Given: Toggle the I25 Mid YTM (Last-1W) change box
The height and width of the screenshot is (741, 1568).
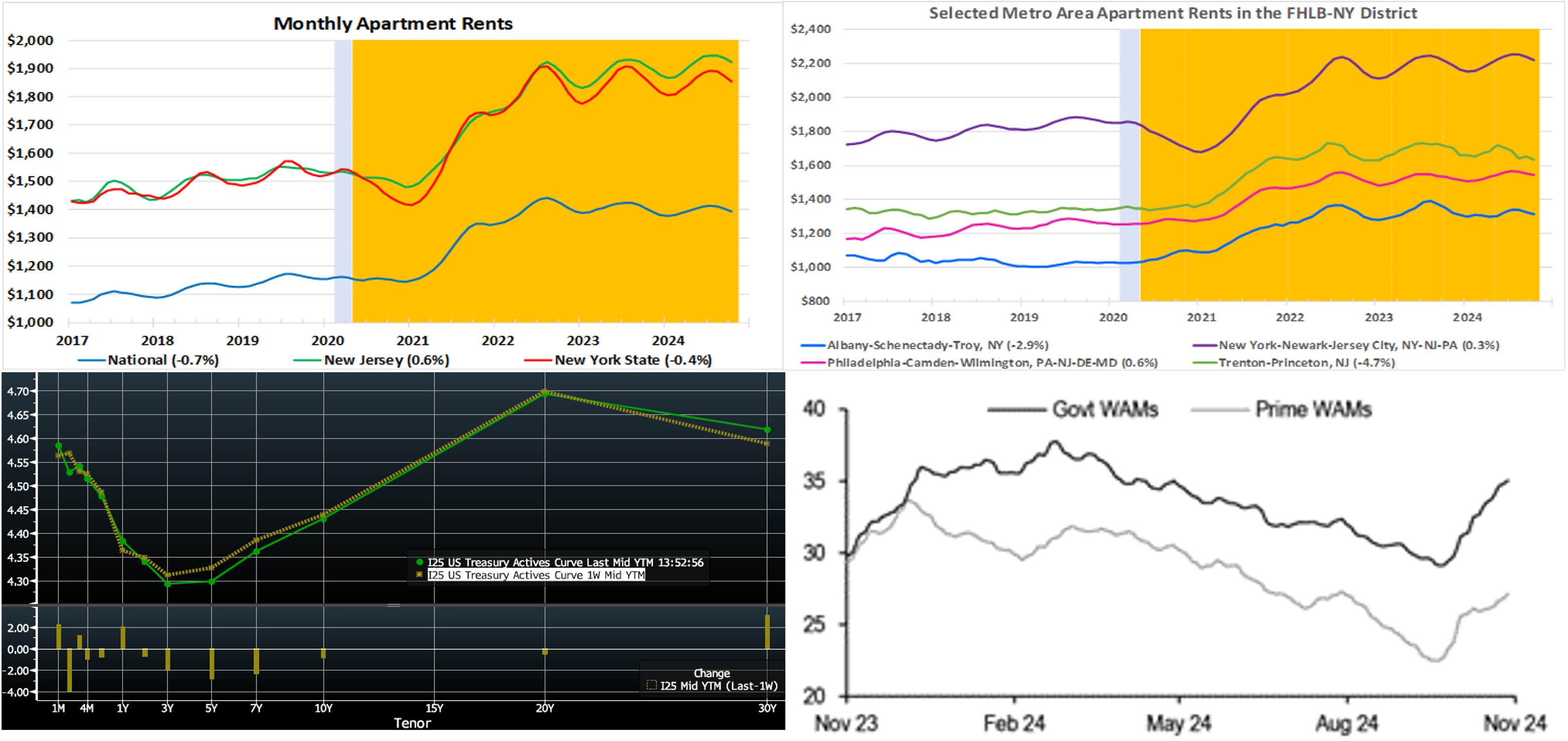Looking at the screenshot, I should (x=651, y=686).
